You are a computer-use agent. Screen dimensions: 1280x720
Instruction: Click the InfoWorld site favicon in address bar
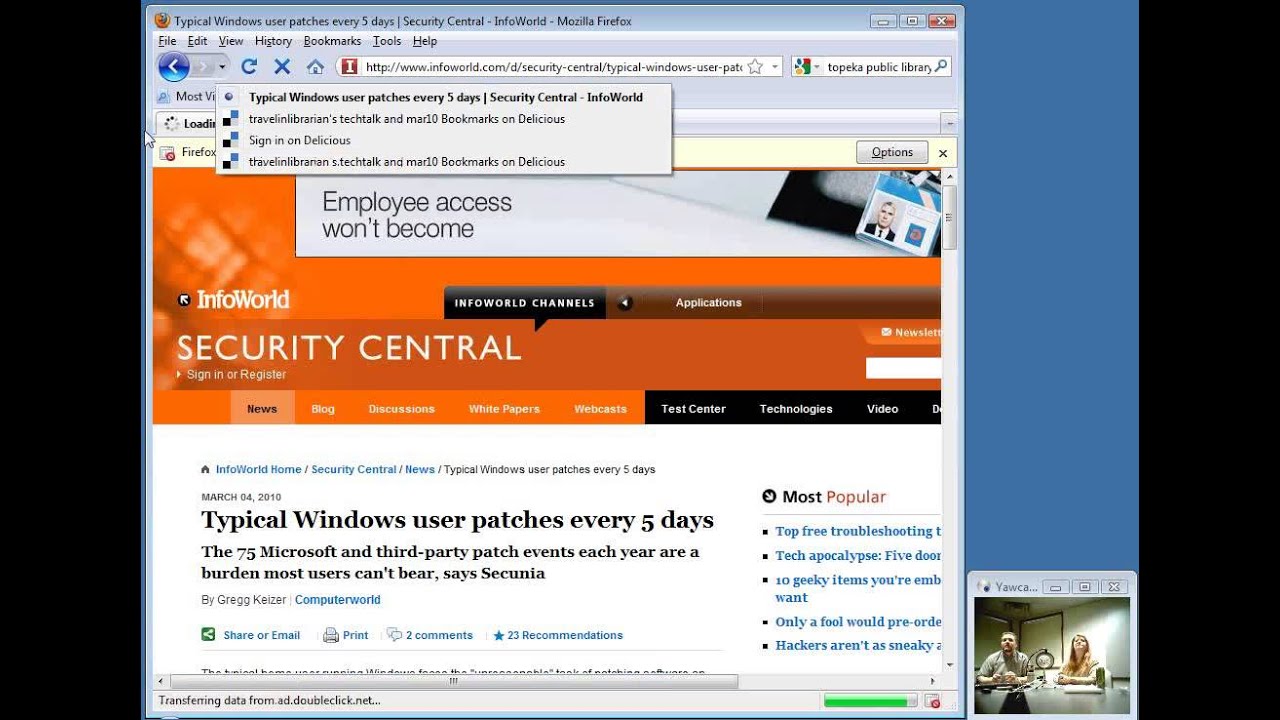[x=349, y=67]
